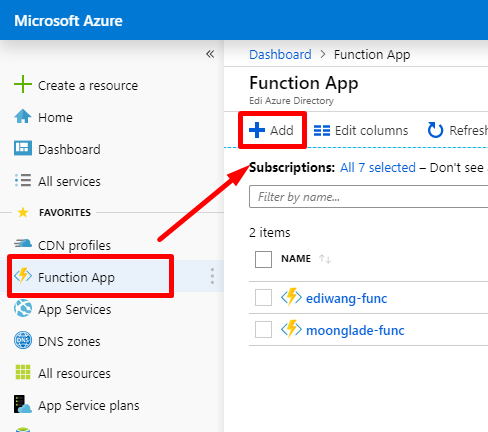Viewport: 488px width, 432px height.
Task: Click the Dashboard tile icon in sidebar
Action: [x=23, y=148]
